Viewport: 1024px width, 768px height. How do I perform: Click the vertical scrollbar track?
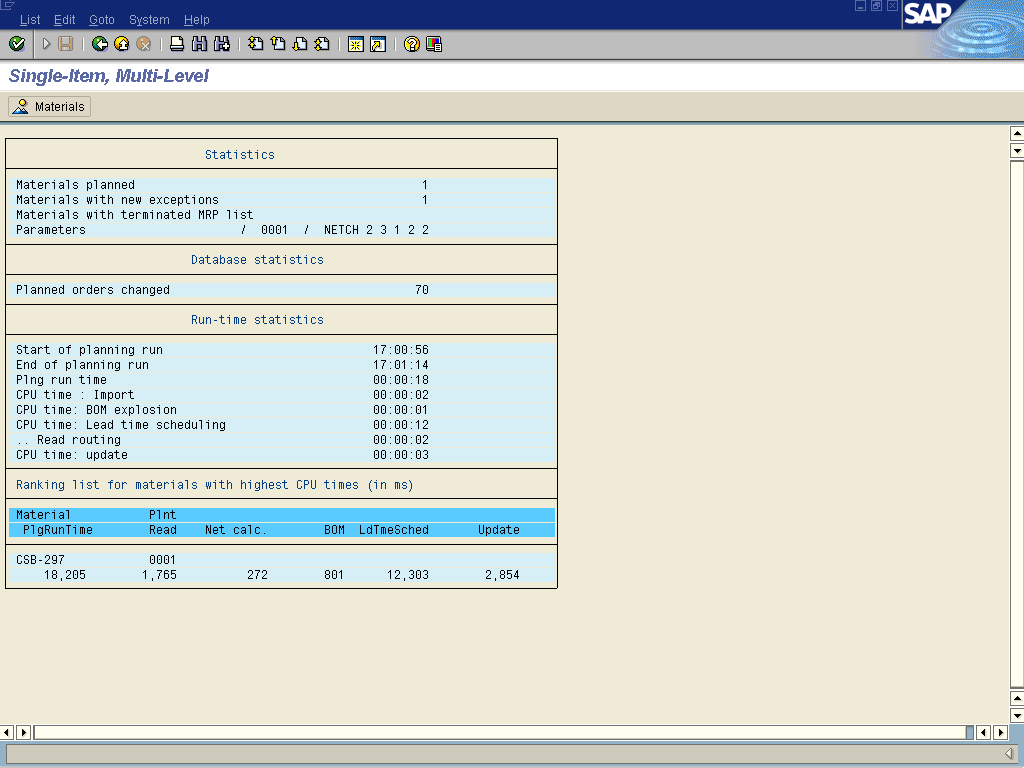tap(1017, 424)
